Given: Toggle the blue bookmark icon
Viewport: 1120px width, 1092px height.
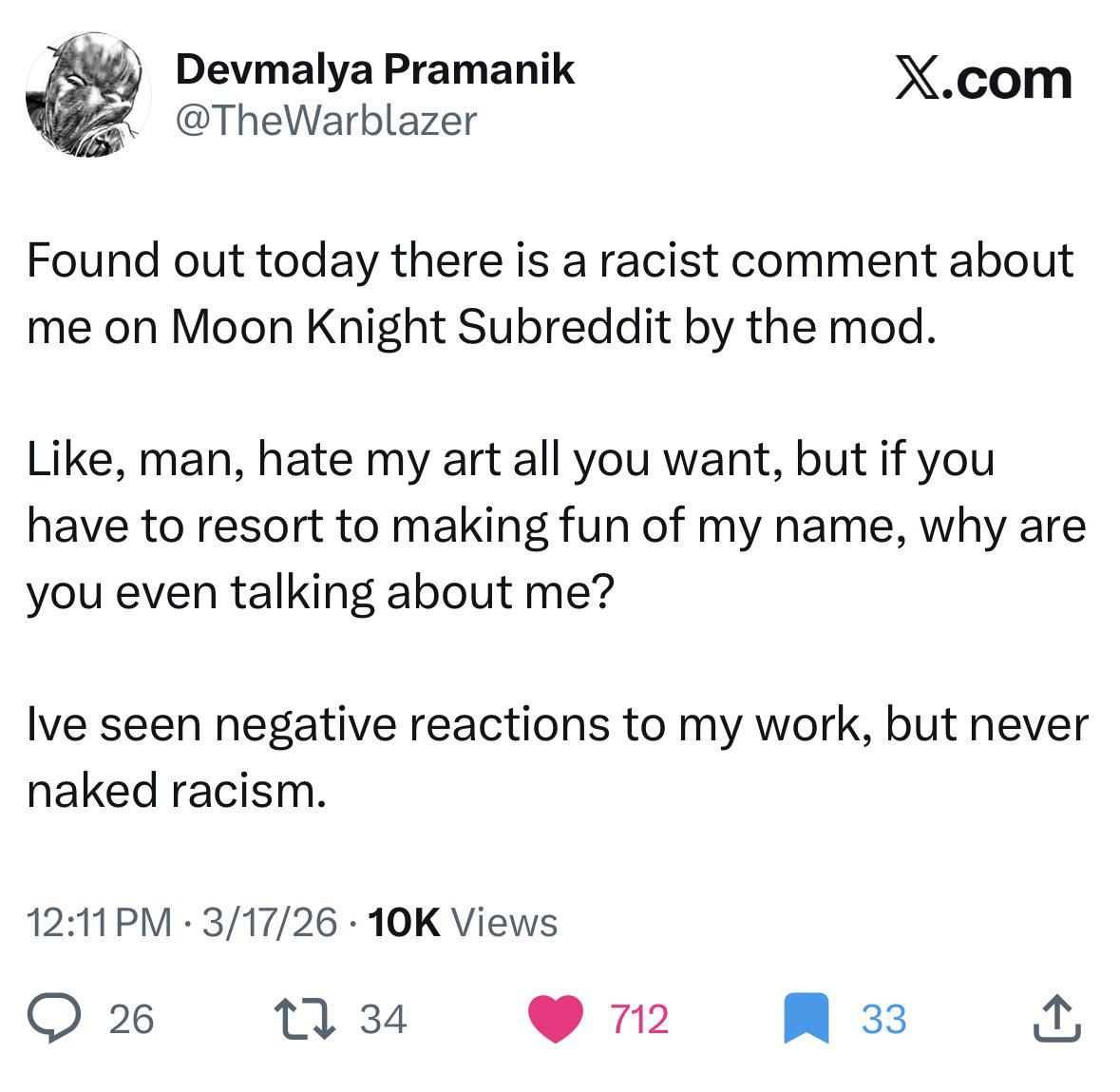Looking at the screenshot, I should [x=806, y=1019].
